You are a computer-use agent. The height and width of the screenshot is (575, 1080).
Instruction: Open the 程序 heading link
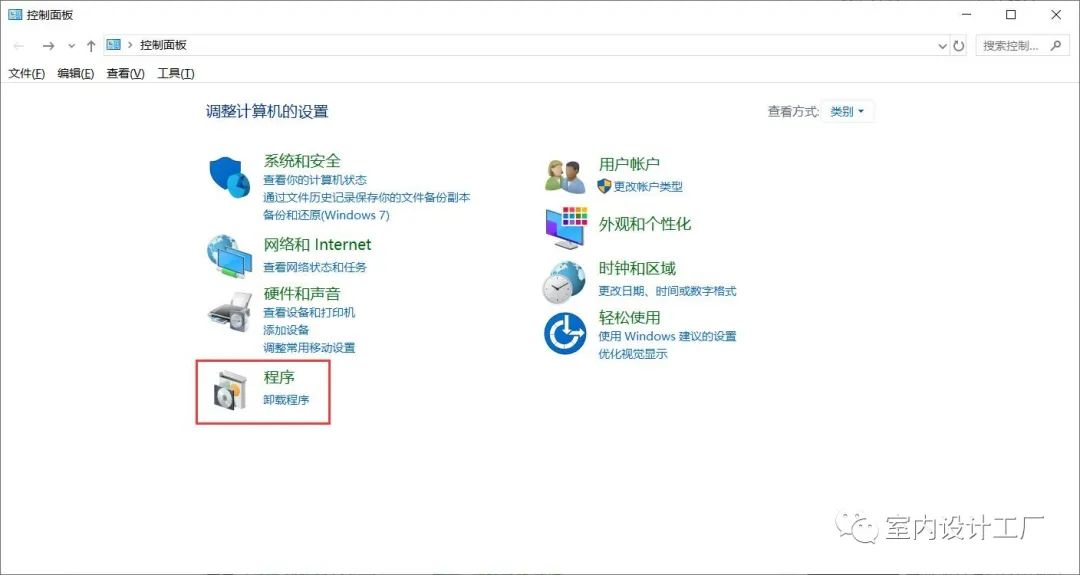click(x=280, y=377)
